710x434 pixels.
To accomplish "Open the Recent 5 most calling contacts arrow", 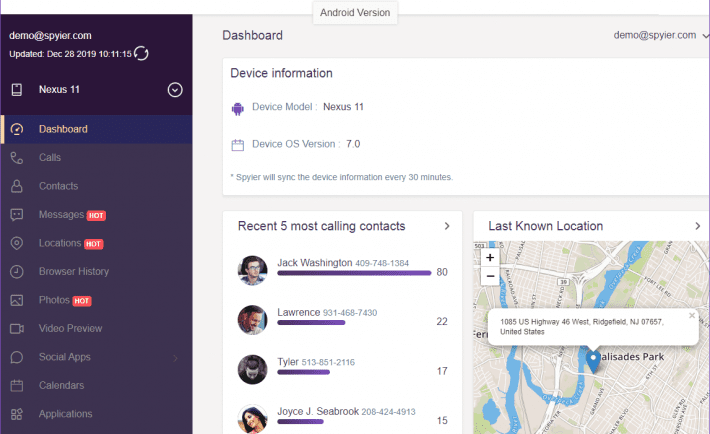I will point(447,226).
